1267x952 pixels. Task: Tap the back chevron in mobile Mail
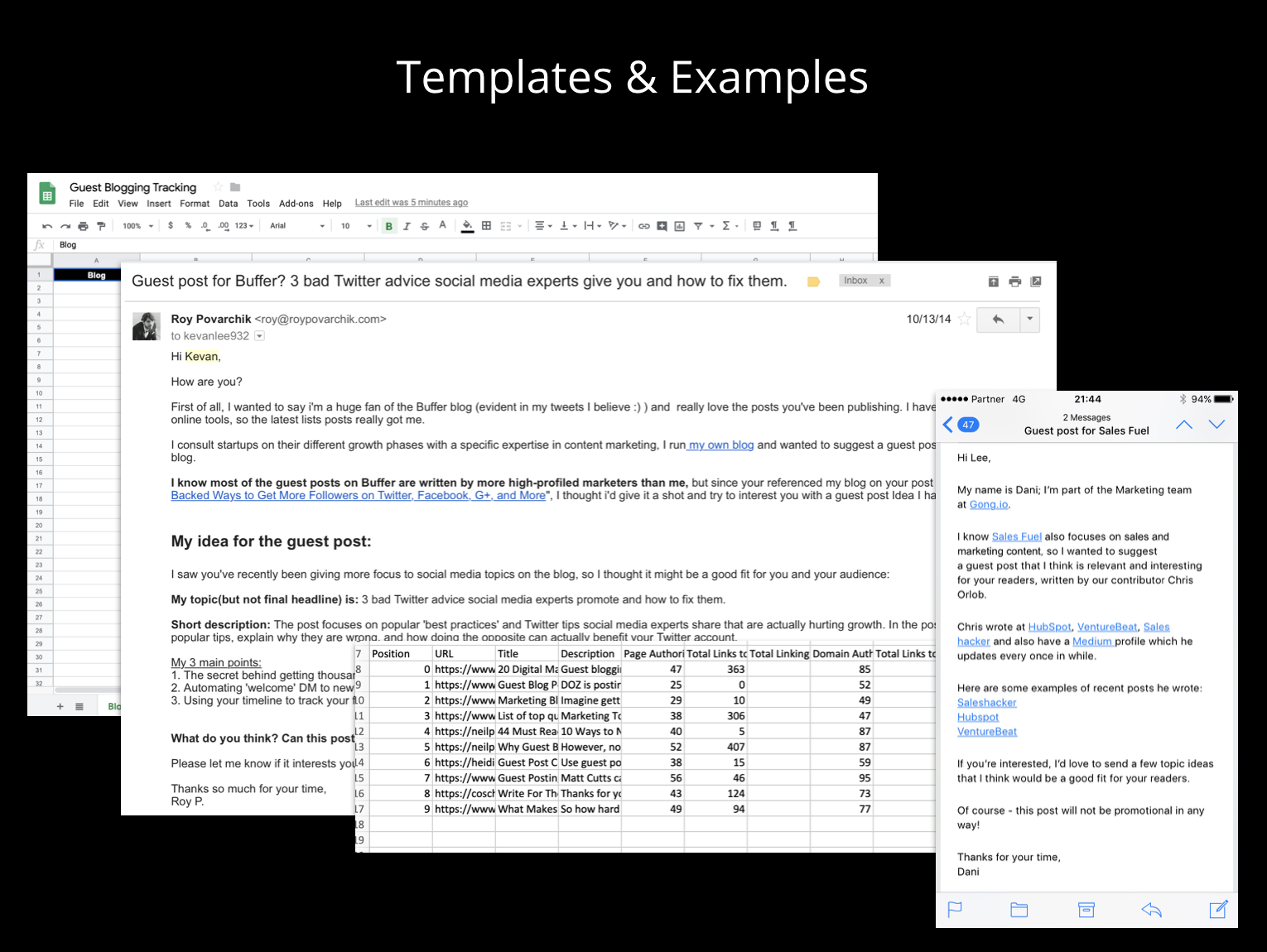click(948, 425)
